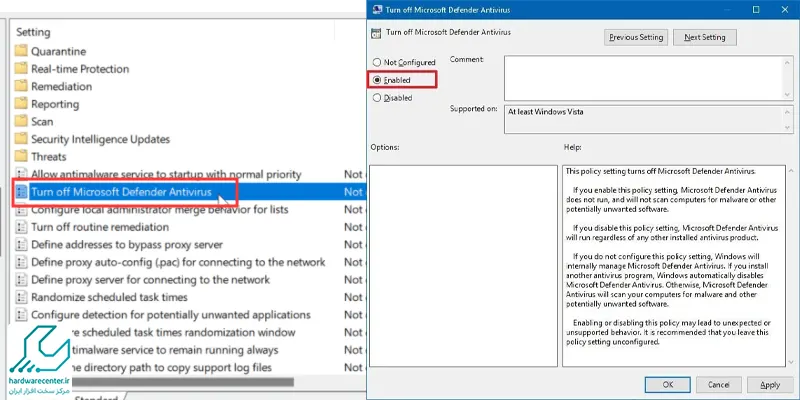
Task: Click the Supported on scroll-down arrow
Action: (788, 128)
